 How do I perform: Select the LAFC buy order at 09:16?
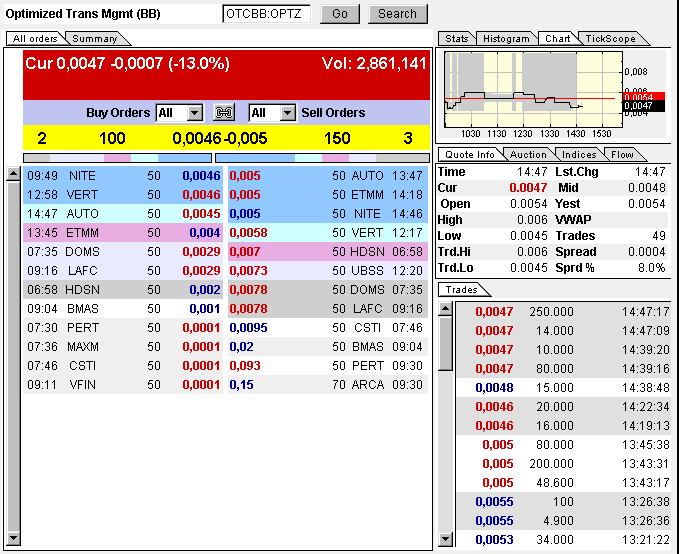(123, 270)
